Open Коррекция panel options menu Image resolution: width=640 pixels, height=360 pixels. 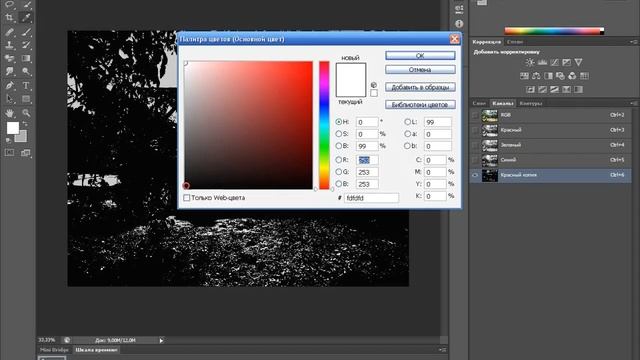633,42
